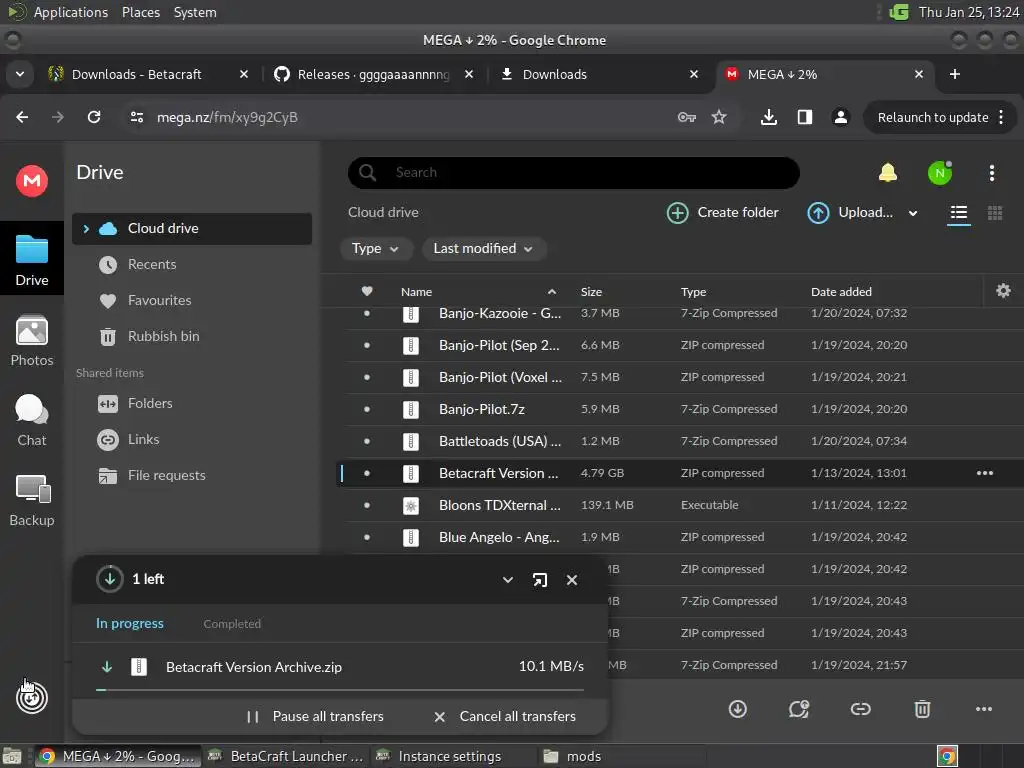Open the Applications menu
1024x768 pixels.
pos(71,12)
